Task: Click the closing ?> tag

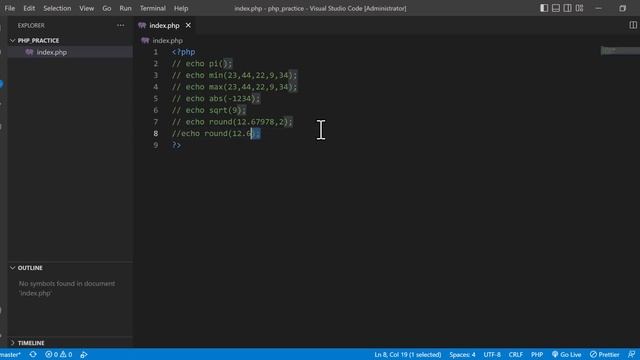Action: coord(176,145)
